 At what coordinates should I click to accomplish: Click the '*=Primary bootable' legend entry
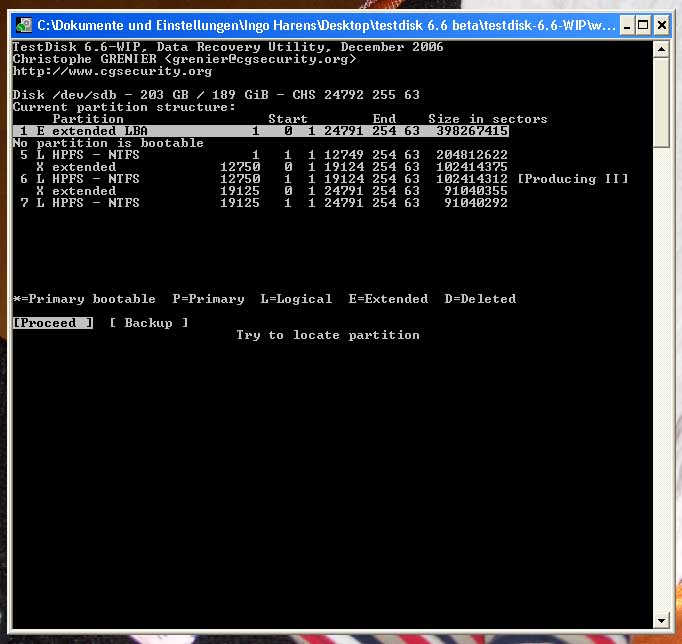point(84,299)
